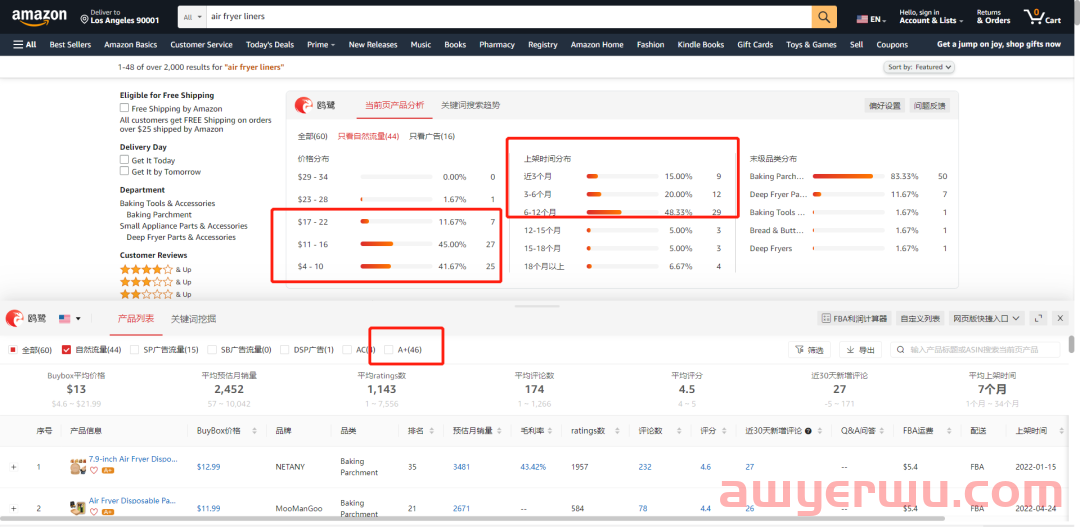Expand the bottom panel to fullscreen

pos(1039,318)
